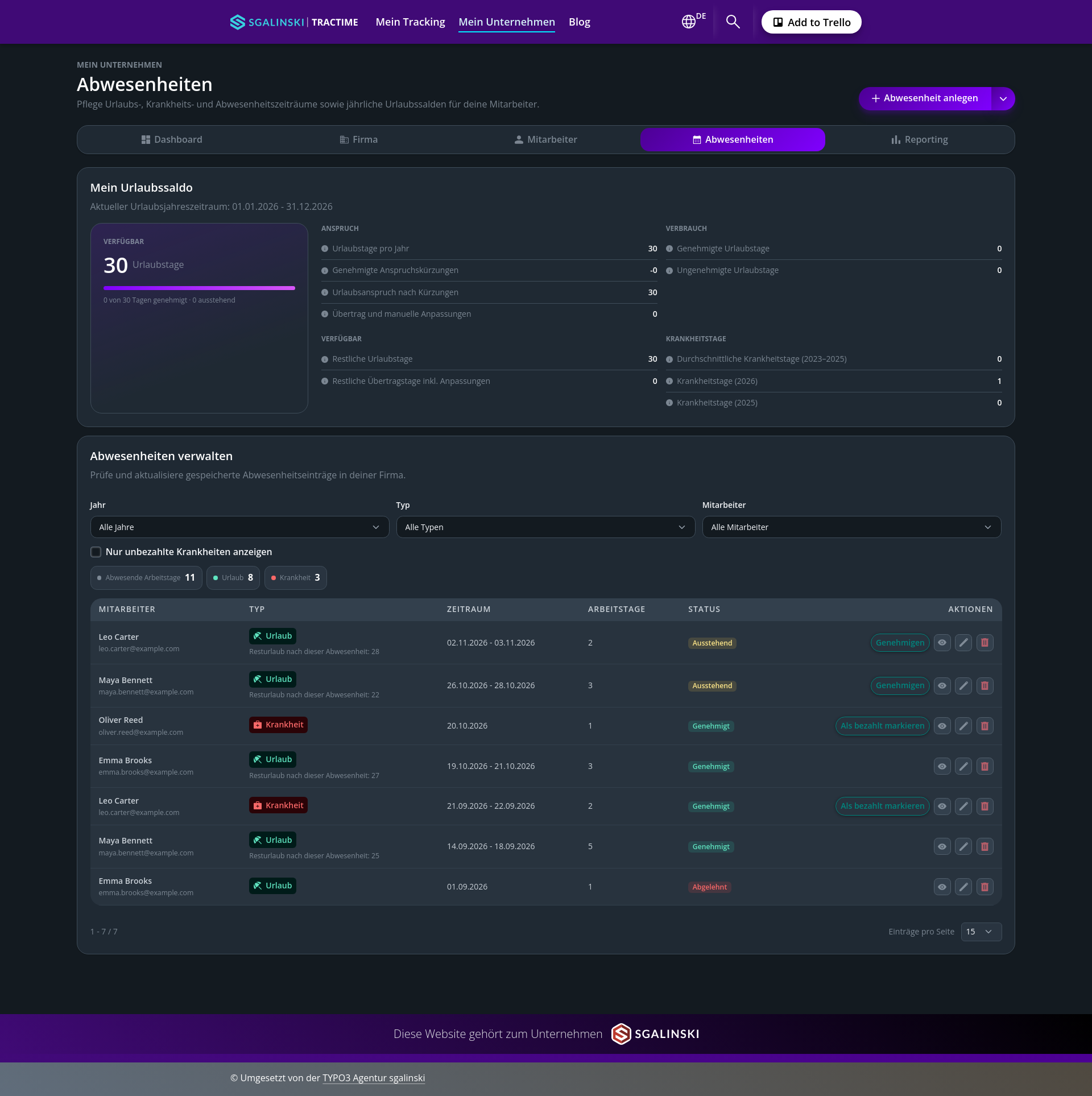Switch to the Mitarbeiter tab
The image size is (1092, 1096).
pyautogui.click(x=546, y=139)
